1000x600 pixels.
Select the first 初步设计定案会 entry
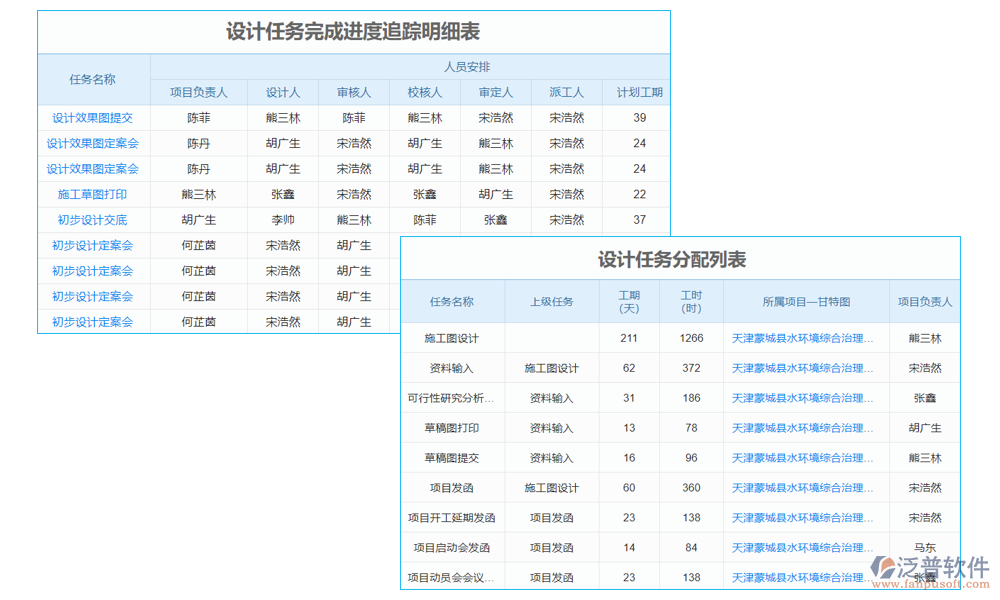(90, 245)
